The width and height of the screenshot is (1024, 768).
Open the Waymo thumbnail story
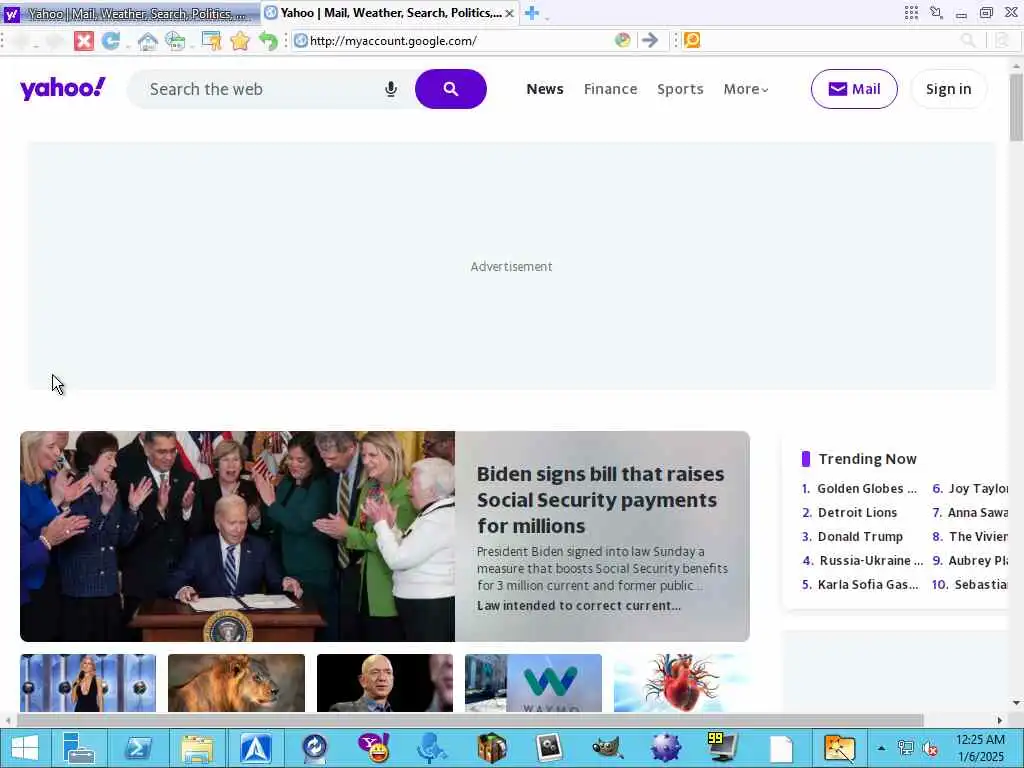coord(534,683)
